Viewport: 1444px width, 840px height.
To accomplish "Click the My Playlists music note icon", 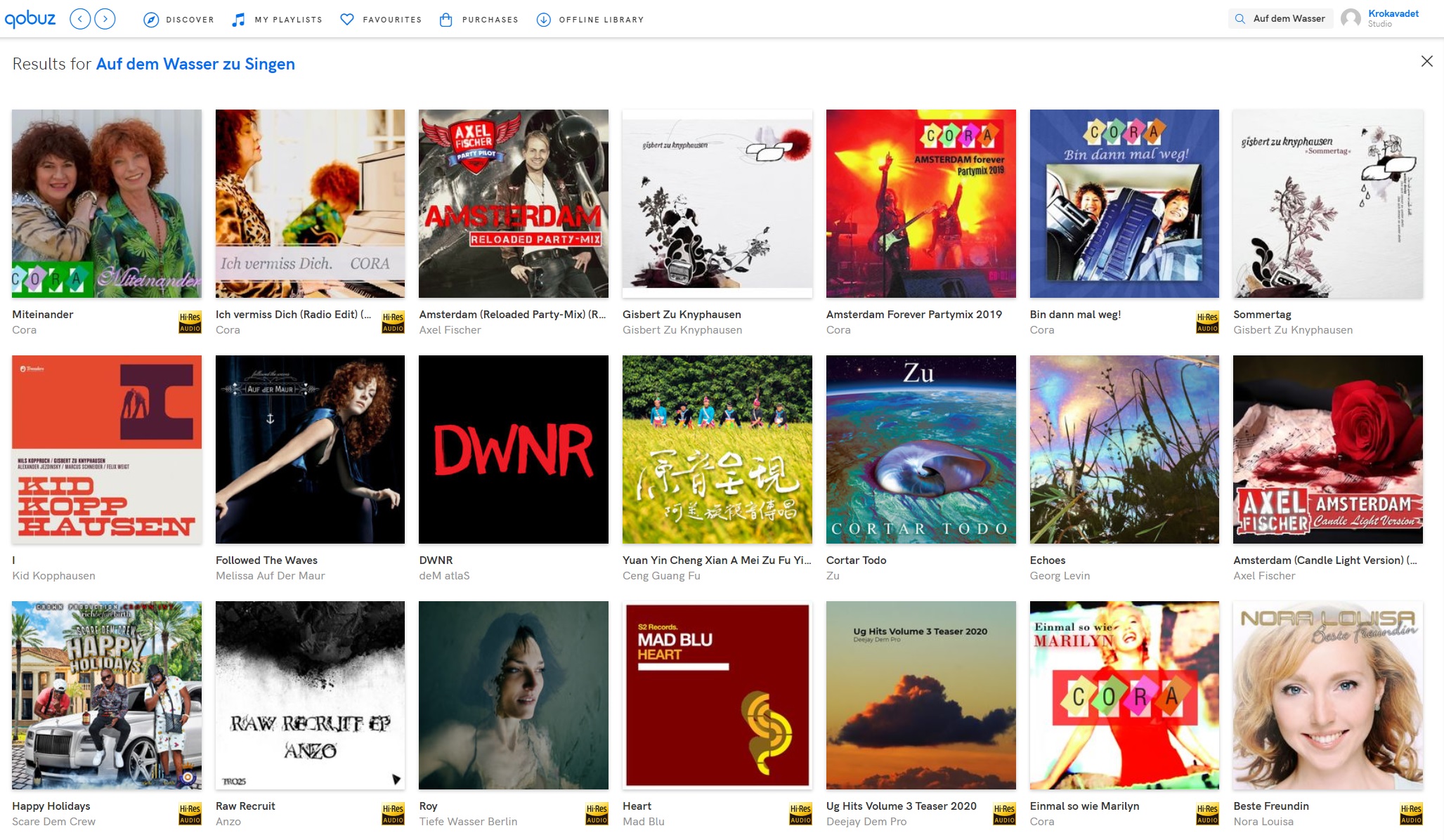I will (239, 20).
